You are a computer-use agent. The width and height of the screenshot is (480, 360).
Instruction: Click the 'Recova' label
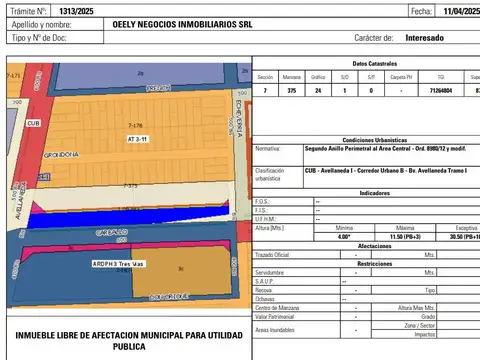pos(263,290)
